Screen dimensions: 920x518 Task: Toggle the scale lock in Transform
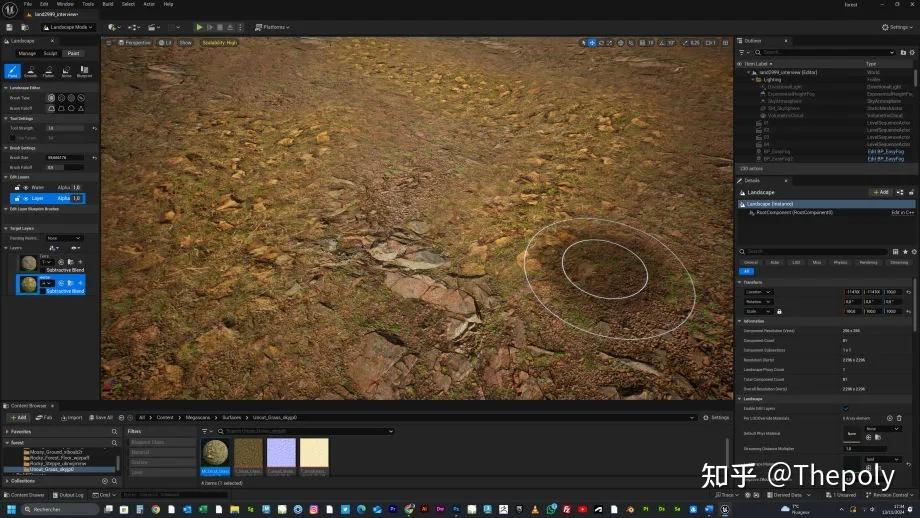tap(779, 312)
